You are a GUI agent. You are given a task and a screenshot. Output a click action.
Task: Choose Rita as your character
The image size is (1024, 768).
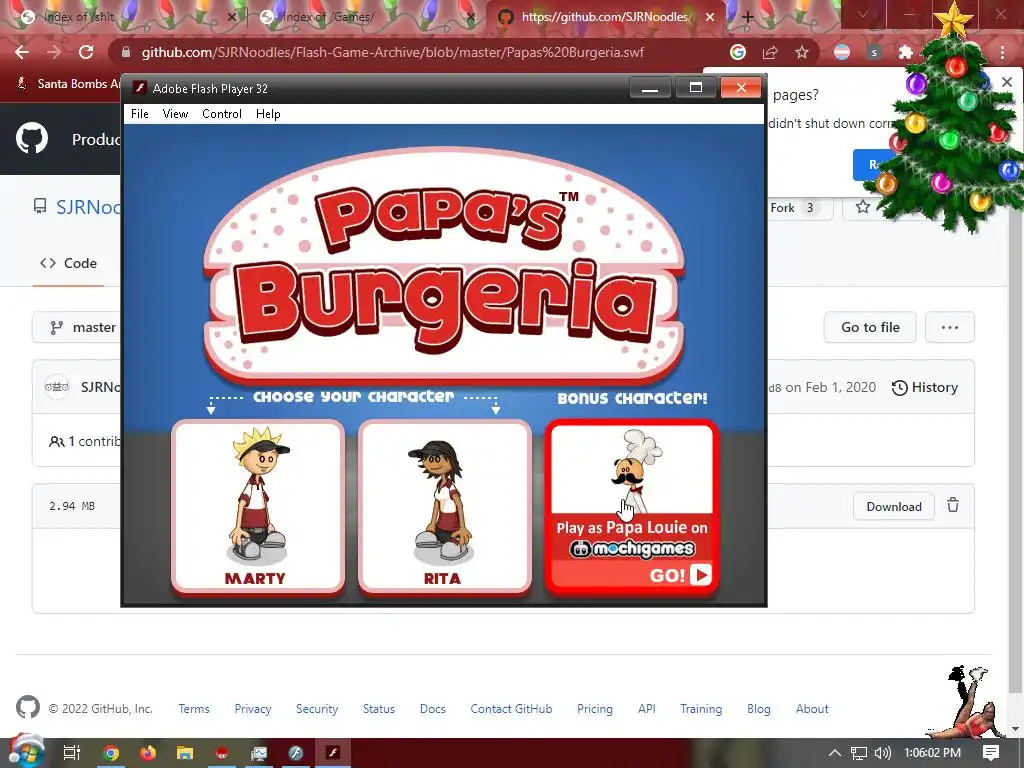444,507
